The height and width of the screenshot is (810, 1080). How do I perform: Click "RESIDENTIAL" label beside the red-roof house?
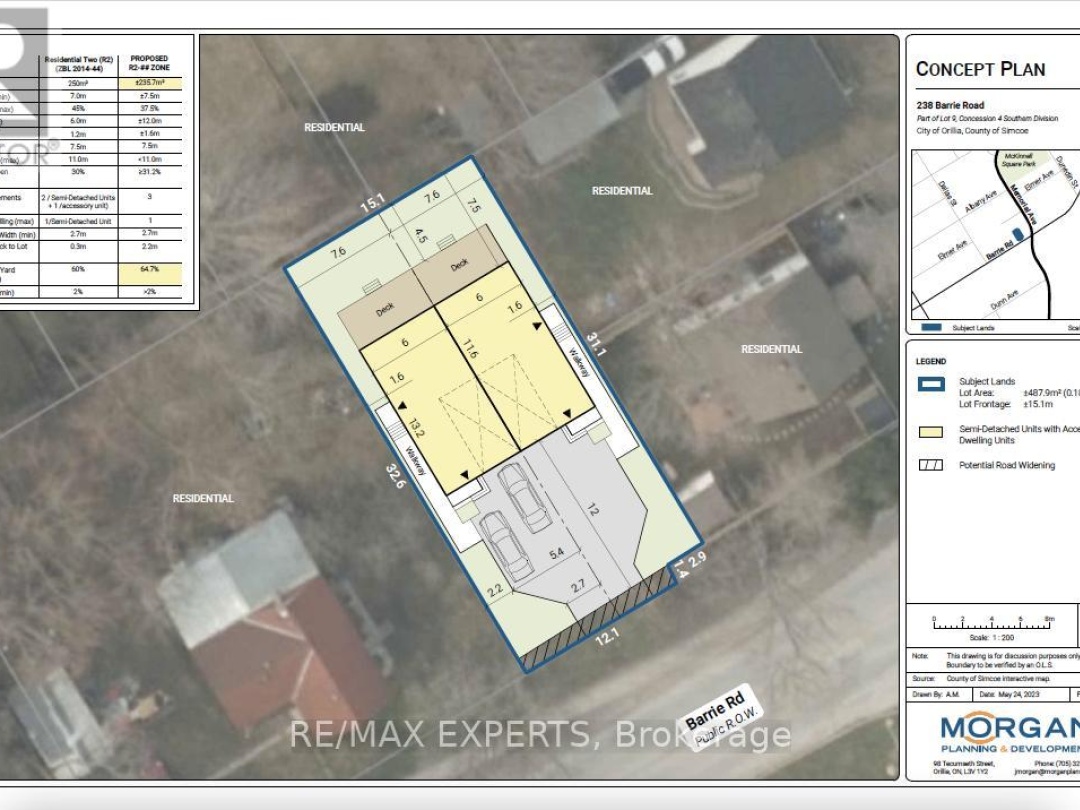[203, 498]
